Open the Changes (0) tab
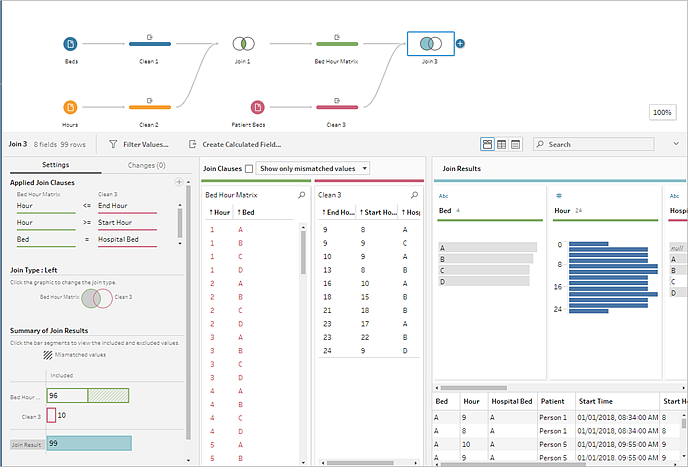The image size is (688, 467). (x=147, y=165)
